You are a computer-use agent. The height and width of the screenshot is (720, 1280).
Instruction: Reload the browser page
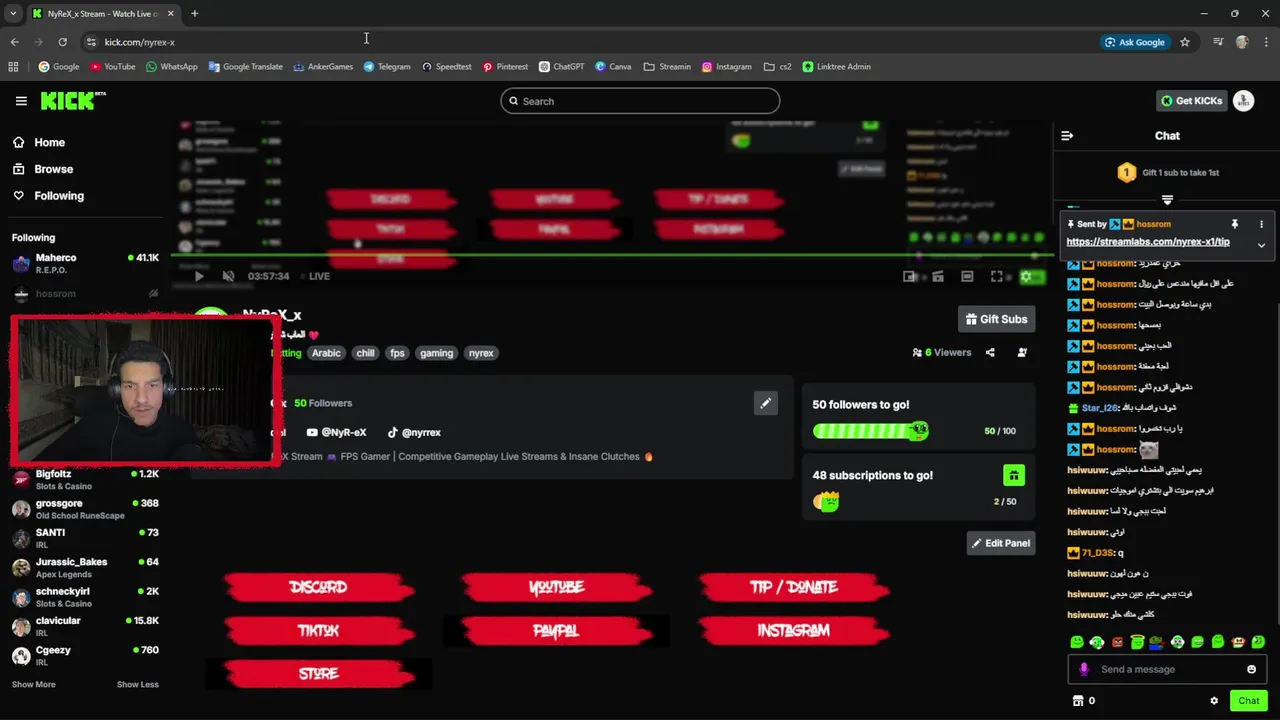point(62,42)
